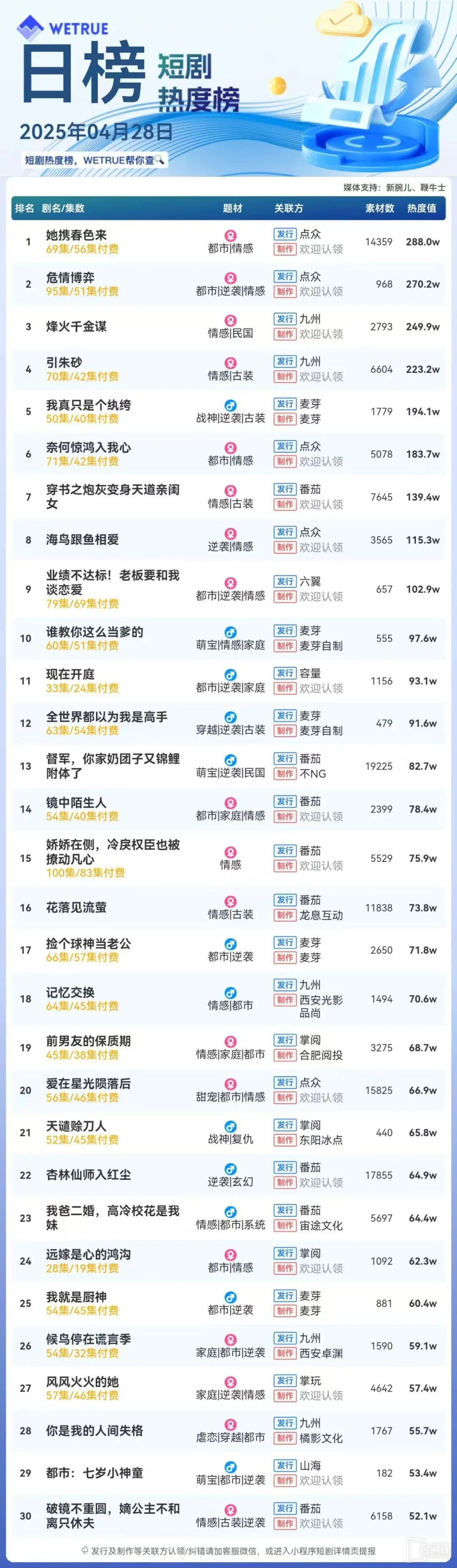The width and height of the screenshot is (457, 1568).
Task: Click the 欢迎认领 link for 引朱砂
Action: click(321, 377)
